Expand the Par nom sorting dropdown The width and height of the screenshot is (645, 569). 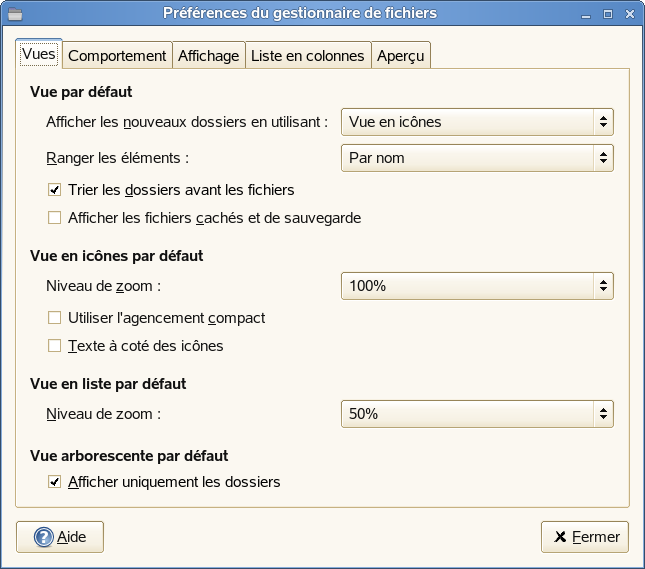tap(477, 157)
